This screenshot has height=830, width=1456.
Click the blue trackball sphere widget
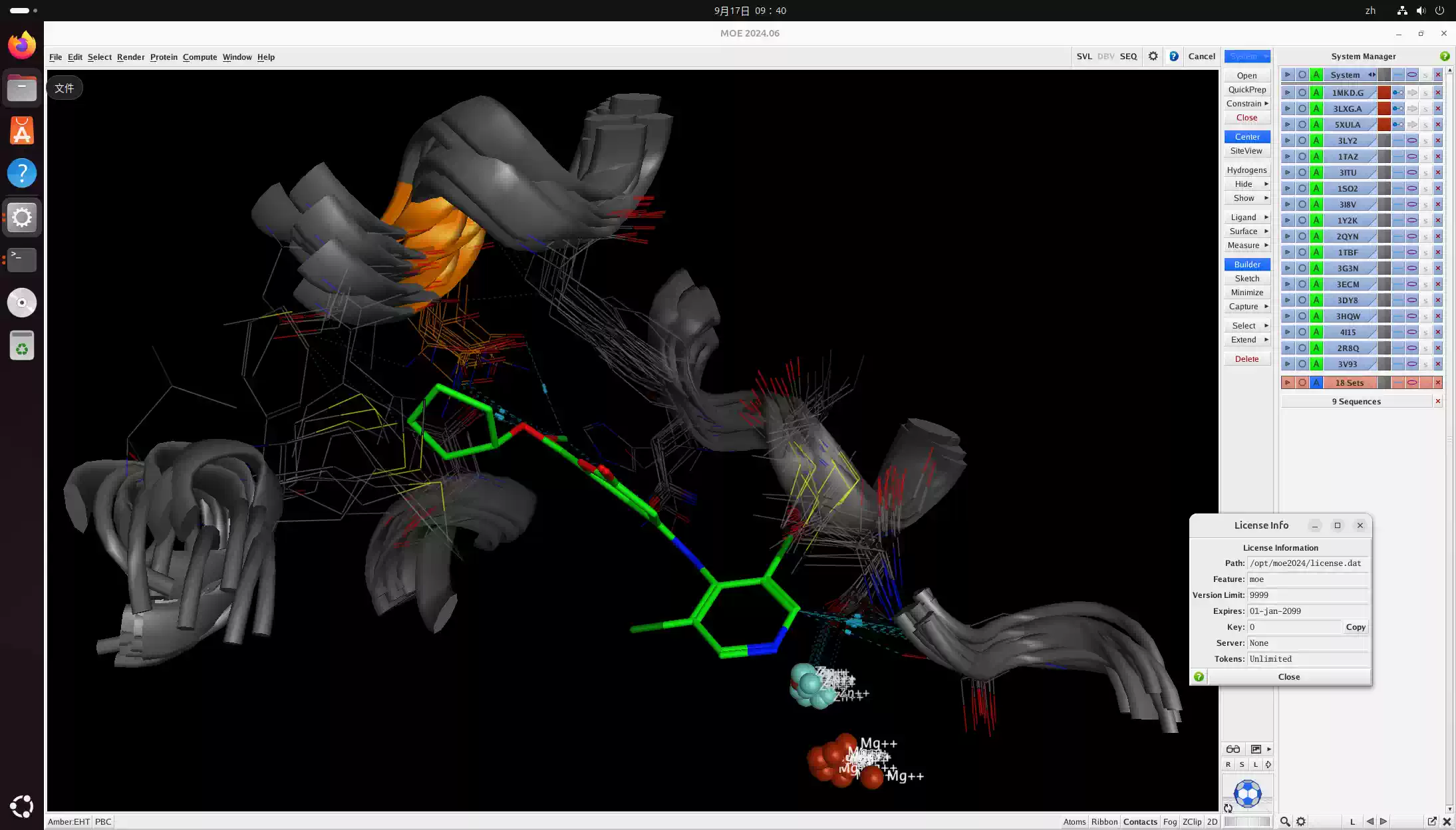point(1247,793)
